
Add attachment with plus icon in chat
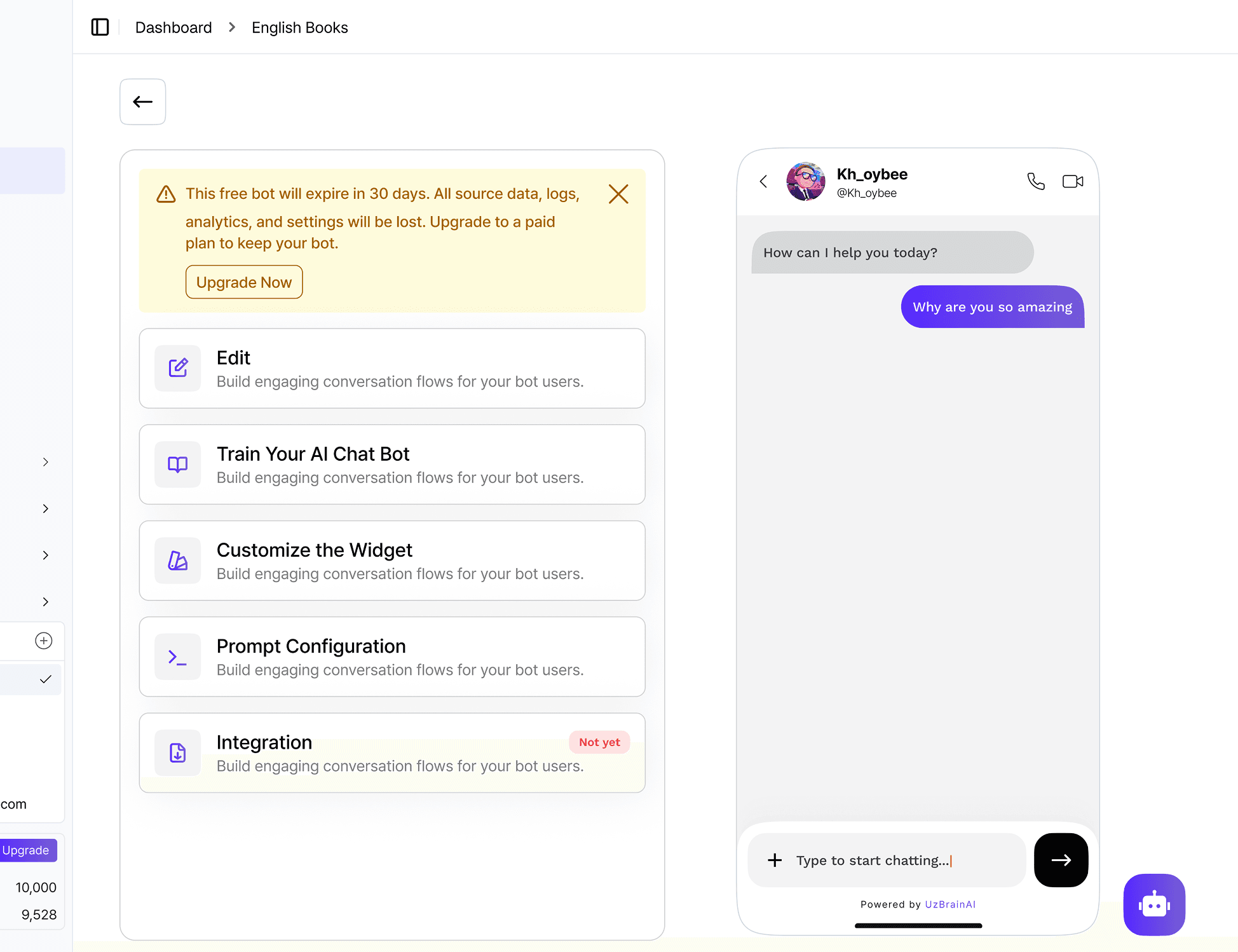tap(774, 860)
